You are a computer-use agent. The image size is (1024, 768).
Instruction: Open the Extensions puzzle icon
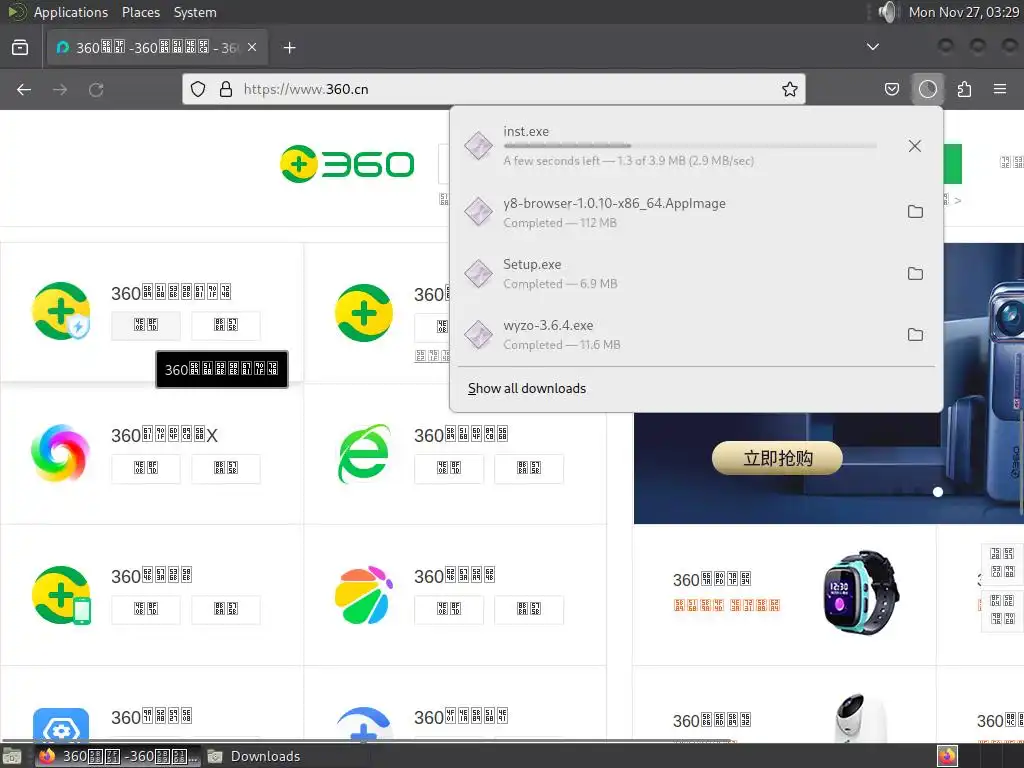click(x=964, y=89)
